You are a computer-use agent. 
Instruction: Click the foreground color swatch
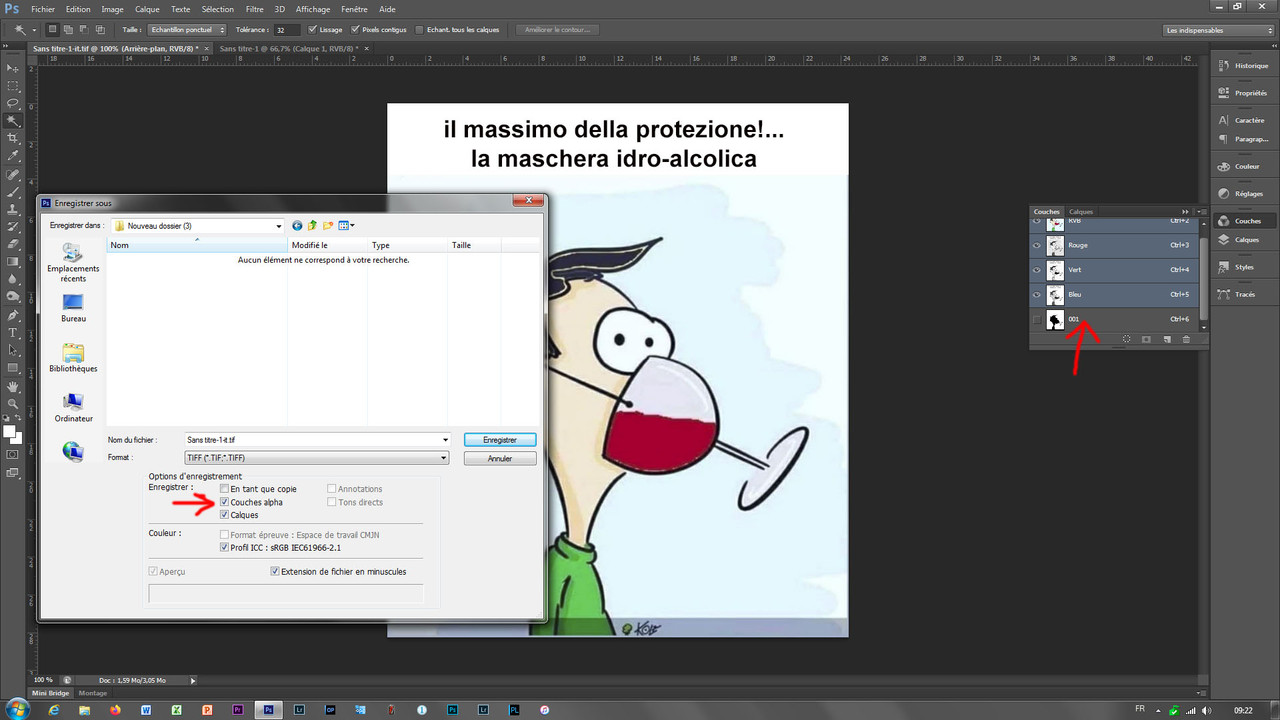coord(9,432)
